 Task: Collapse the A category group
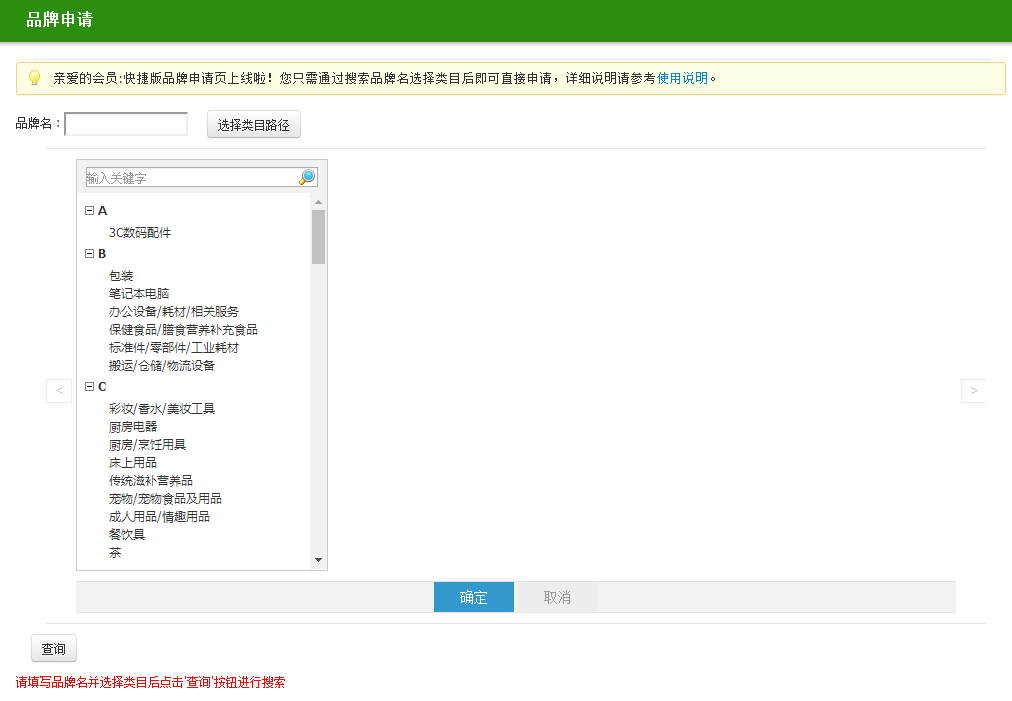(x=90, y=211)
